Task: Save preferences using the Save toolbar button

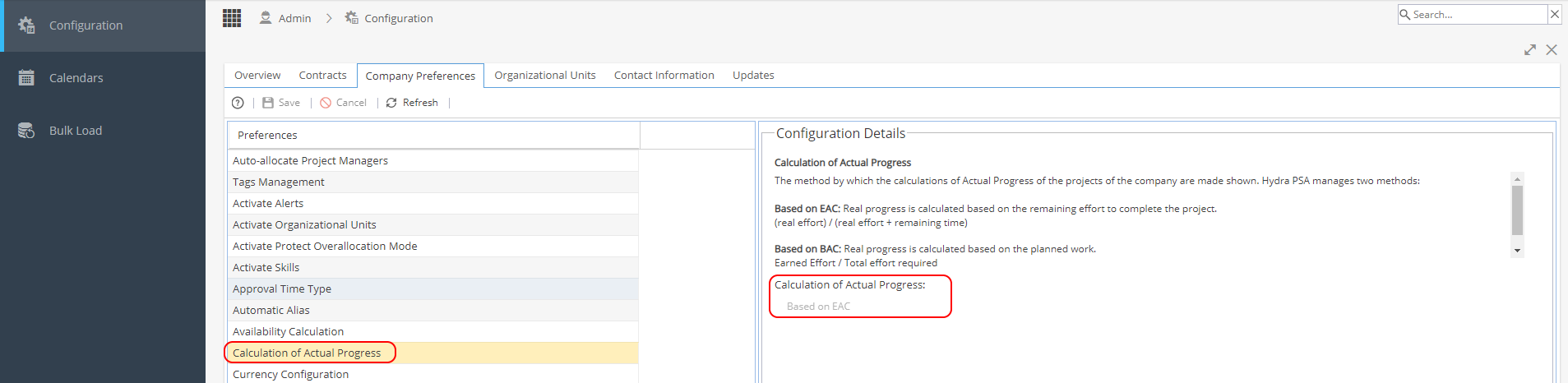Action: coord(281,103)
